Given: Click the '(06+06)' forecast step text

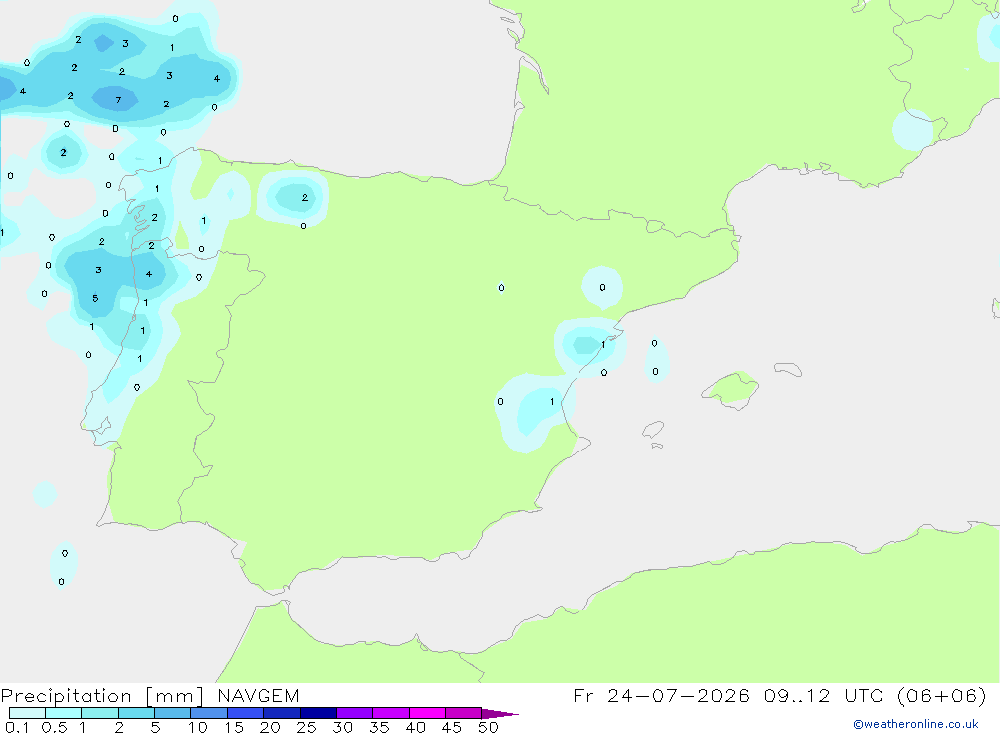Looking at the screenshot, I should [x=941, y=696].
